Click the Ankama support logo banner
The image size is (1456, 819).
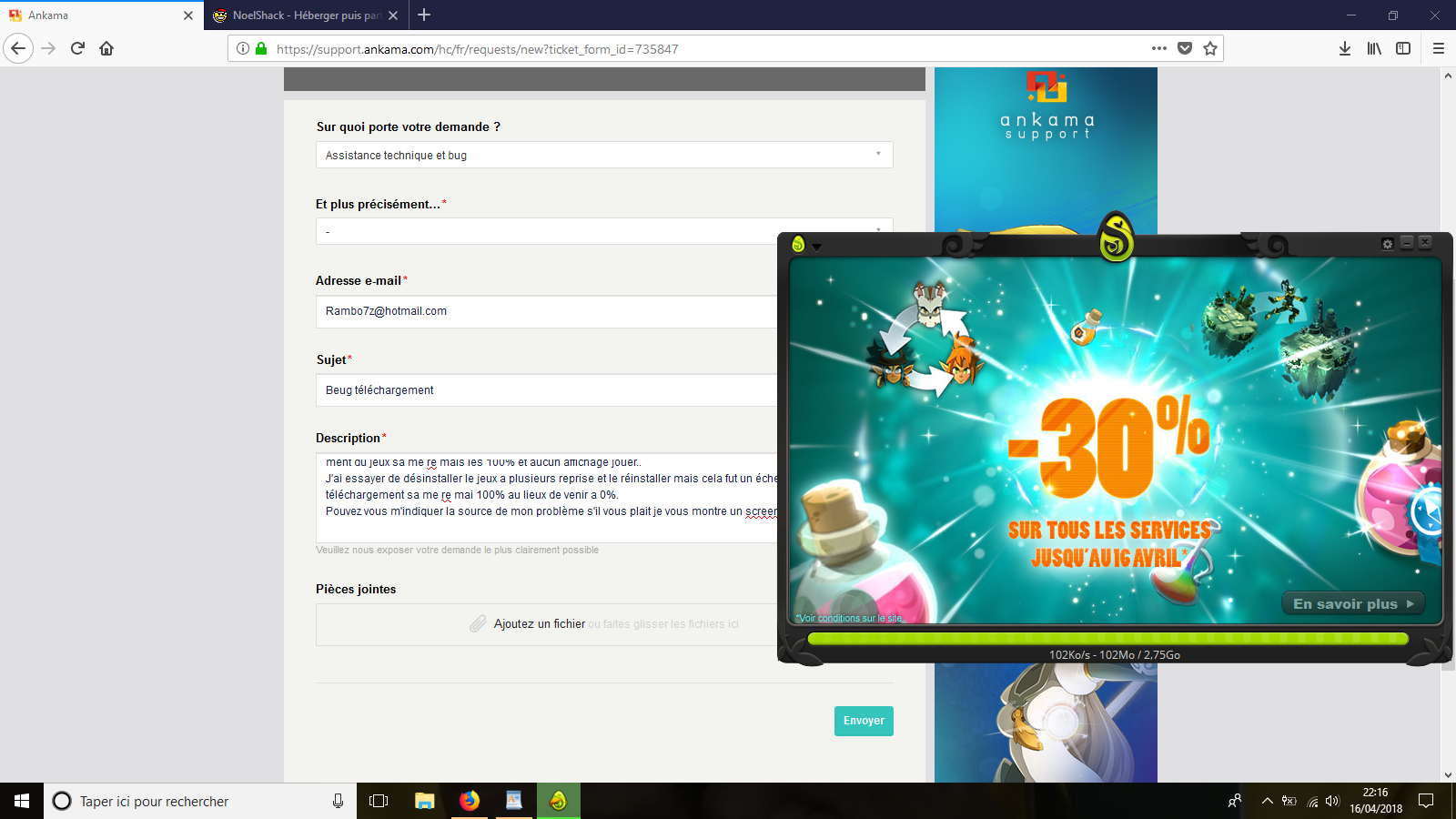(1046, 107)
